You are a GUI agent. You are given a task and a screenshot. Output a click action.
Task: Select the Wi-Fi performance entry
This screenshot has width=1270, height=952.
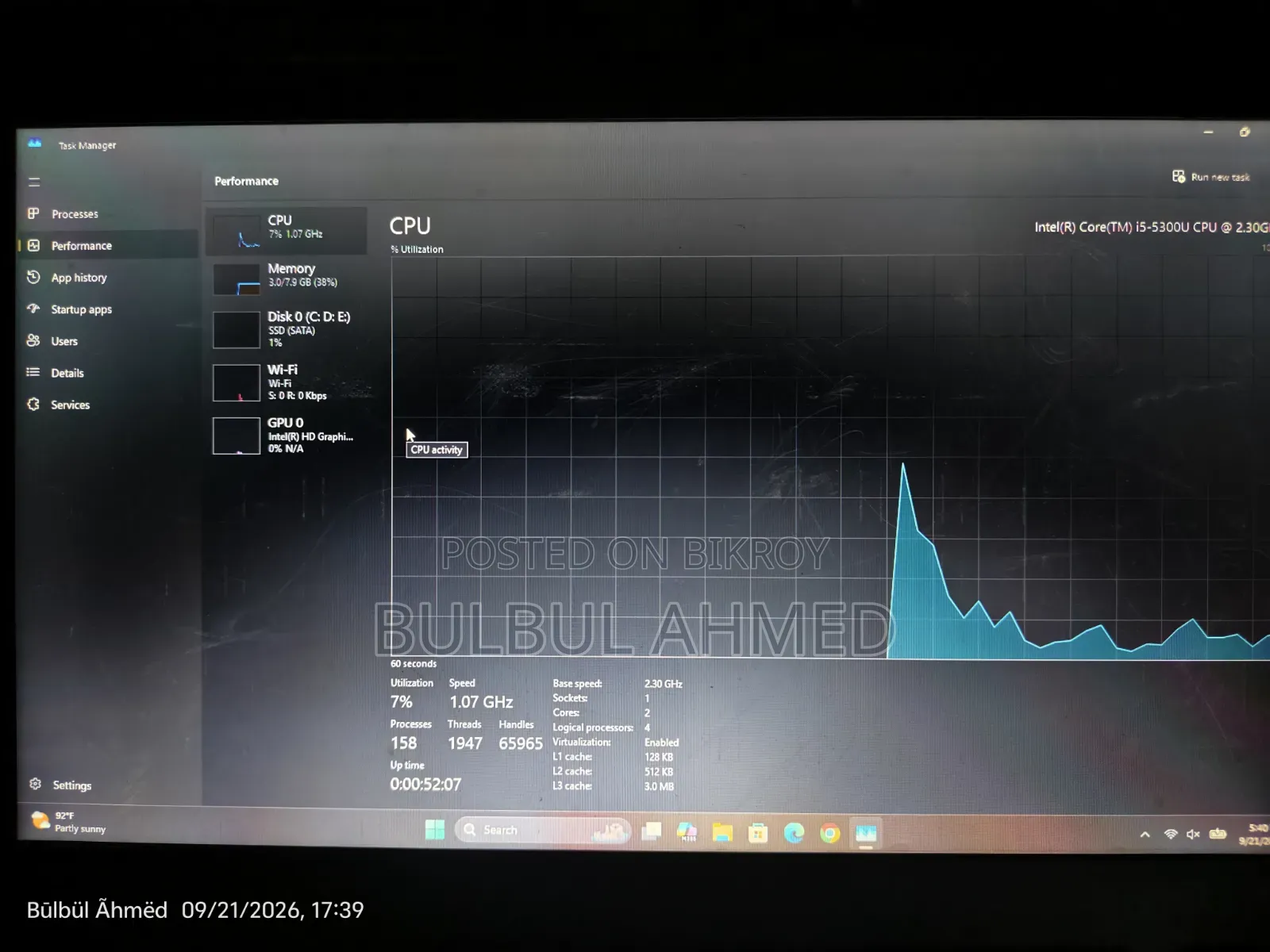point(287,382)
